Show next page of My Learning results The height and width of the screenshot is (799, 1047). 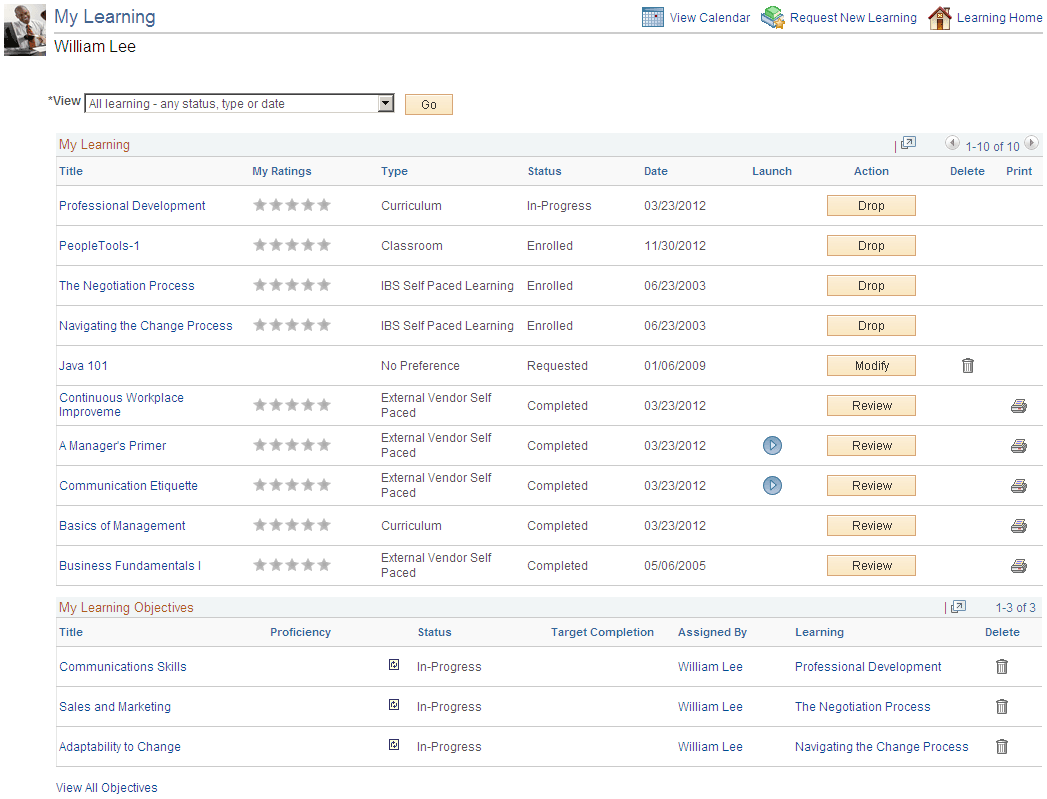[x=1031, y=143]
